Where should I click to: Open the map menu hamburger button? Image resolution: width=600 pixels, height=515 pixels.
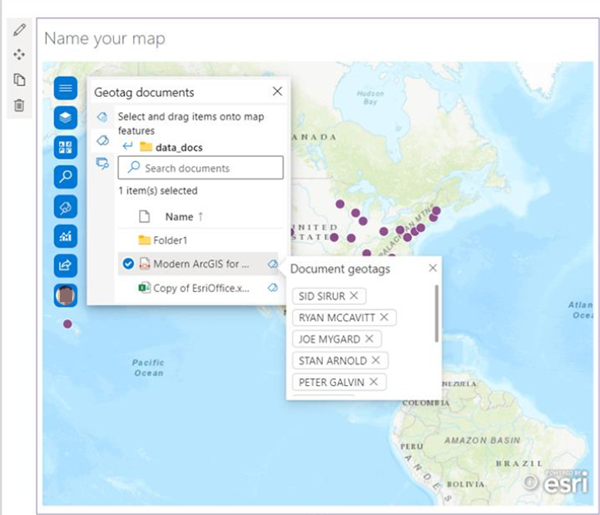tap(66, 88)
